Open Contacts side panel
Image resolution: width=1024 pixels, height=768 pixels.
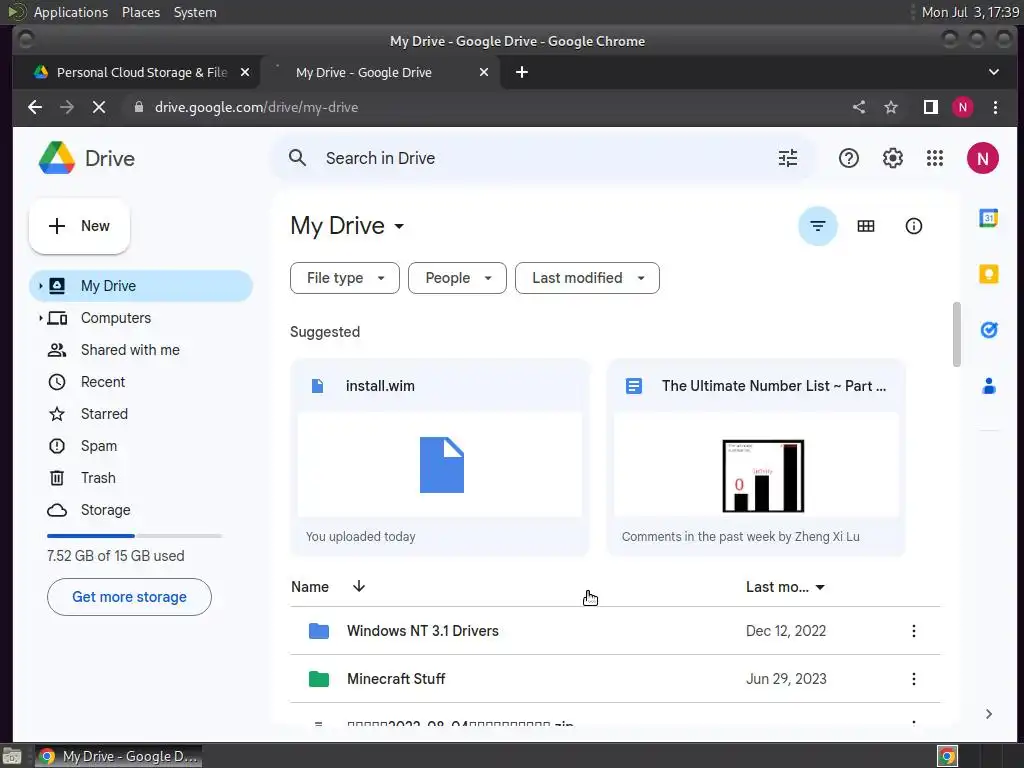pyautogui.click(x=988, y=386)
